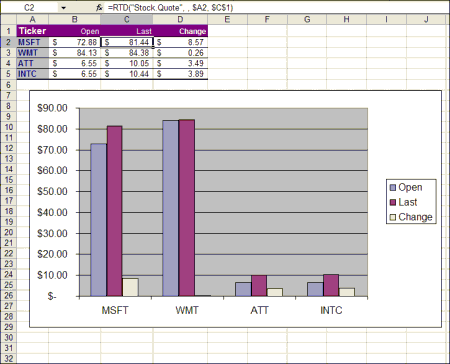Click the Ticker header cell

[33, 31]
